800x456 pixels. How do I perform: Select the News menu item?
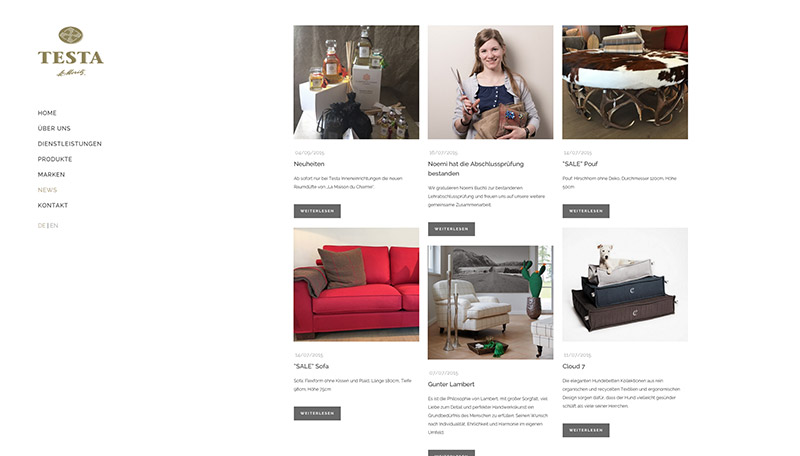pos(47,190)
